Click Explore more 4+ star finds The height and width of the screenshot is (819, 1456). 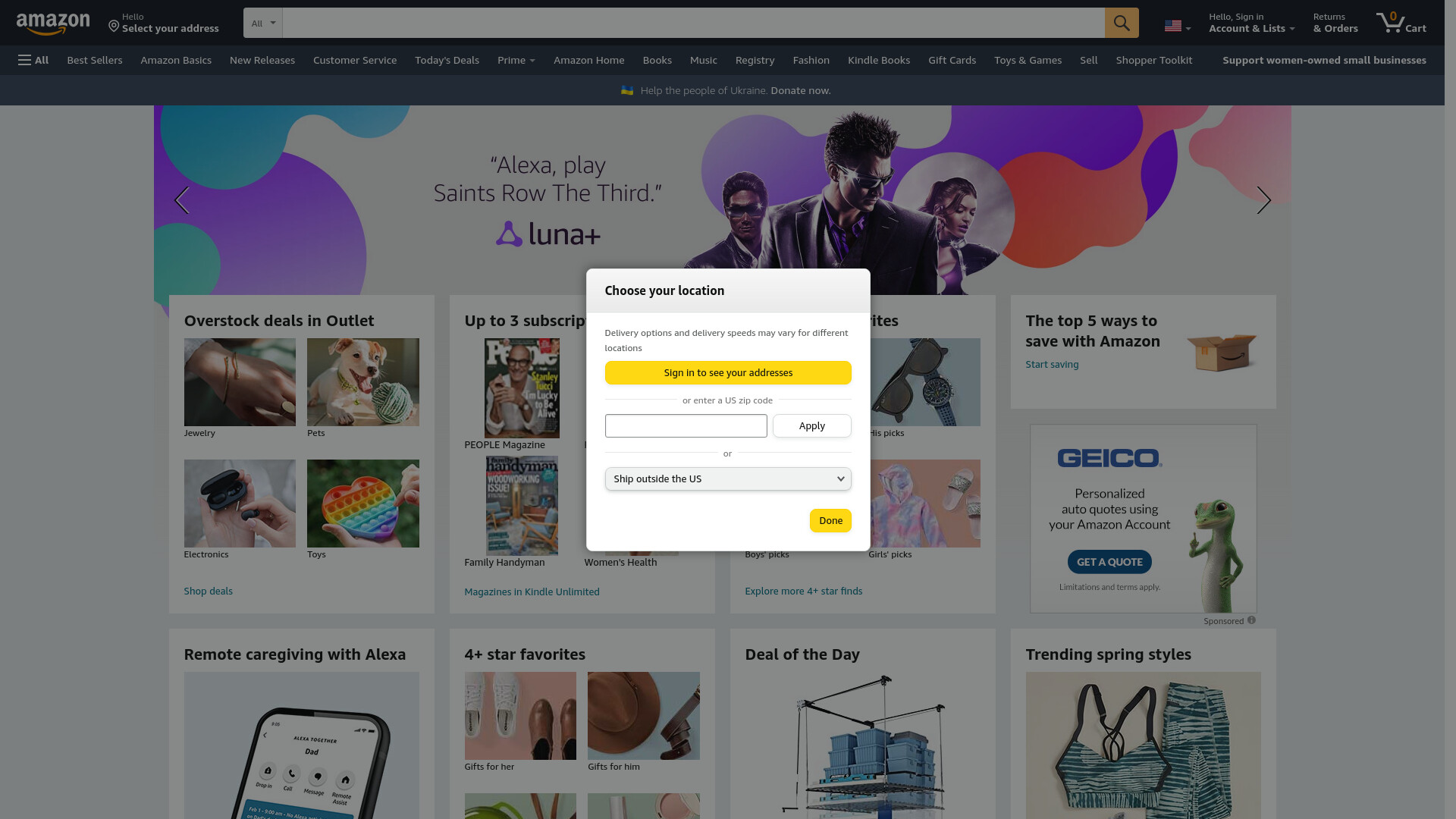(803, 591)
